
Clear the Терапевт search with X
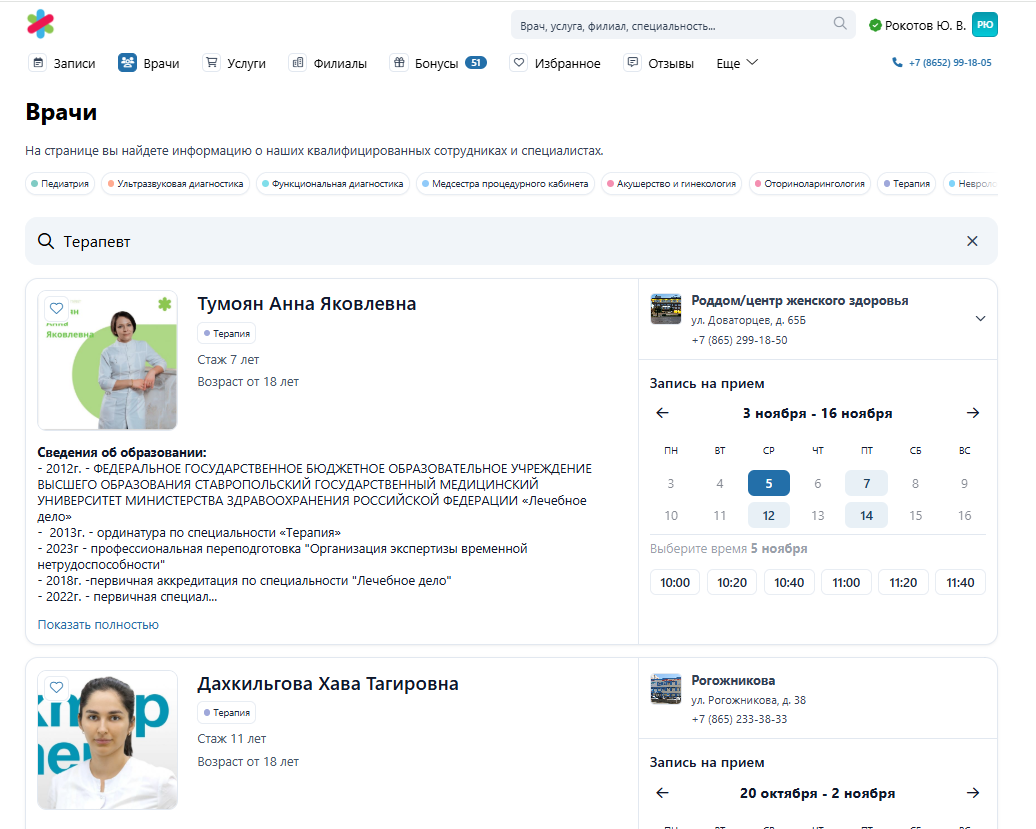tap(972, 241)
